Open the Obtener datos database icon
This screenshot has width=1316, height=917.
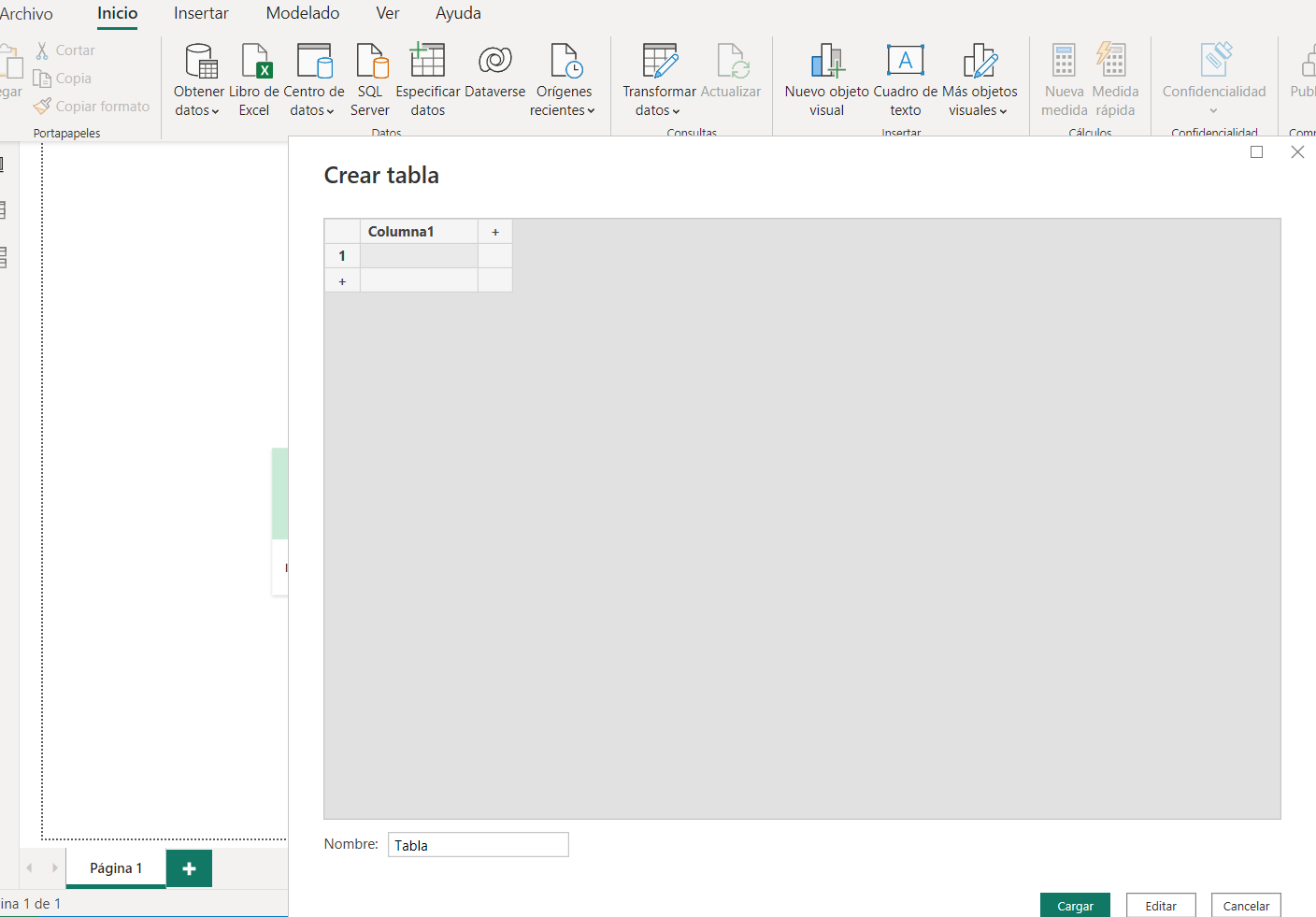pyautogui.click(x=201, y=60)
